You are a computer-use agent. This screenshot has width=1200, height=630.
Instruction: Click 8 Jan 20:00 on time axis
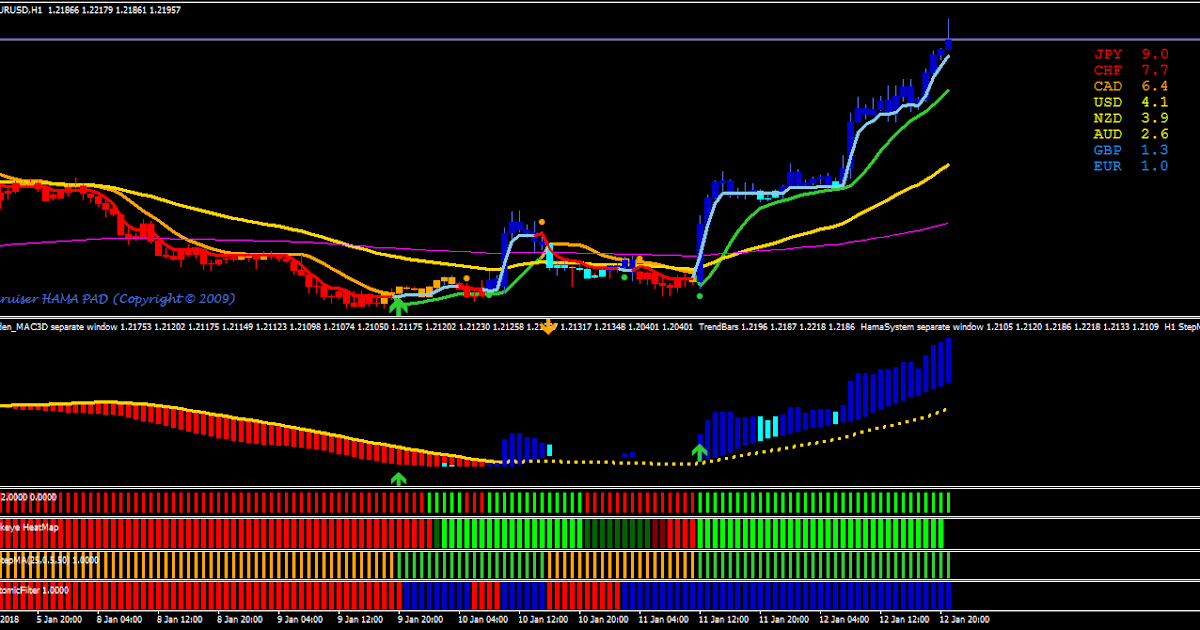click(240, 620)
